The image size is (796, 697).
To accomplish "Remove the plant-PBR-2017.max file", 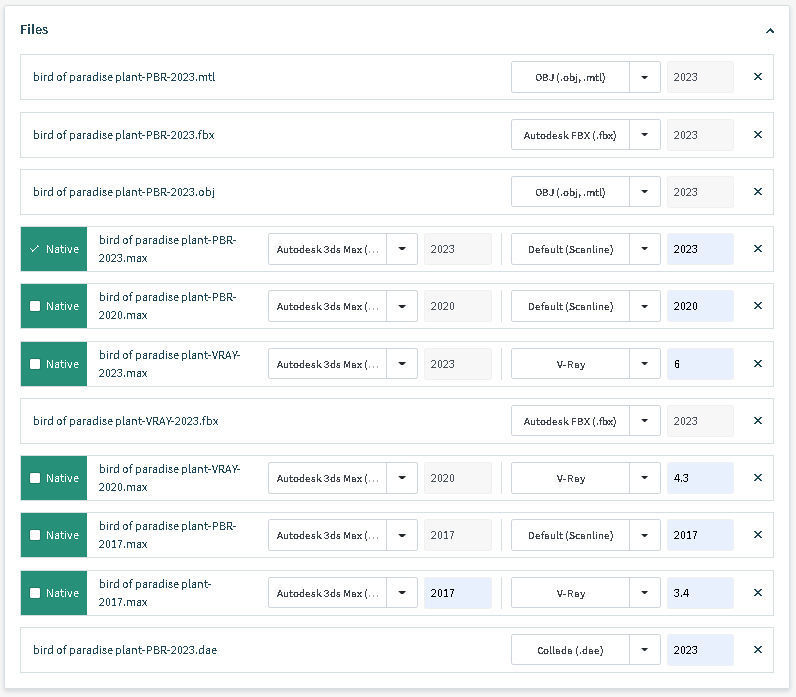I will (757, 535).
